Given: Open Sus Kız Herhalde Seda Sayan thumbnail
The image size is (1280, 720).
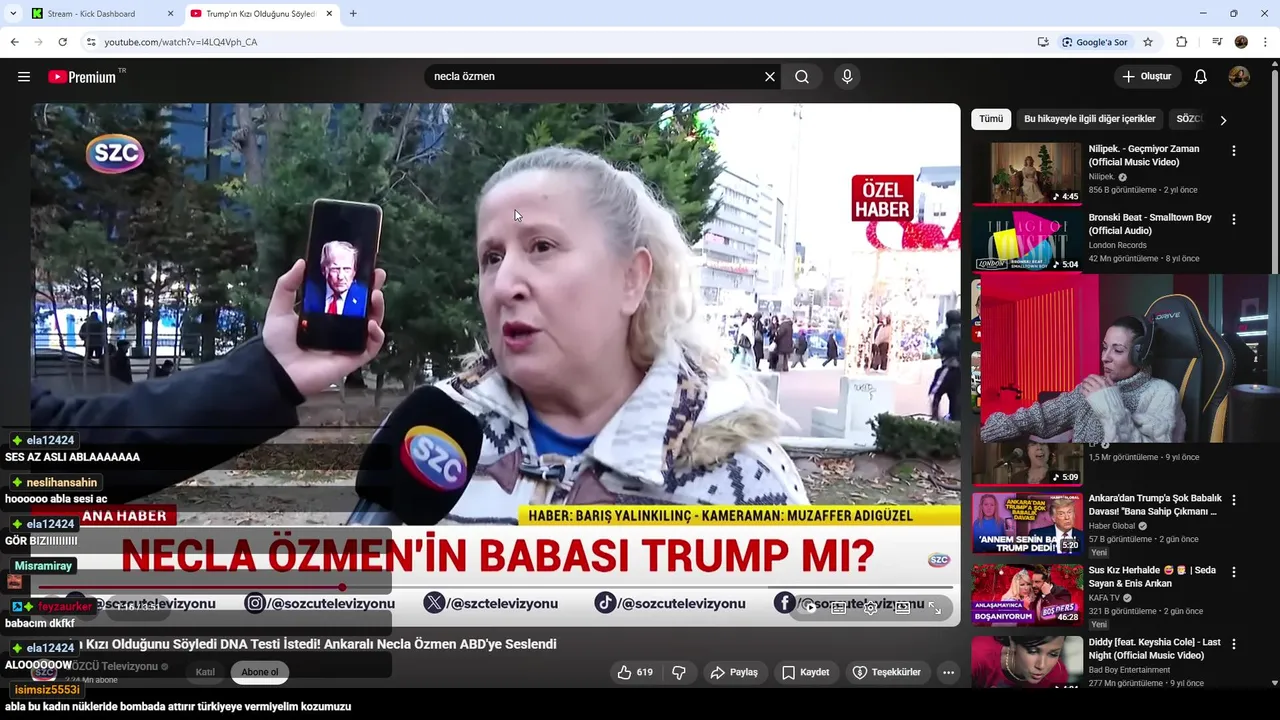Looking at the screenshot, I should click(1027, 594).
